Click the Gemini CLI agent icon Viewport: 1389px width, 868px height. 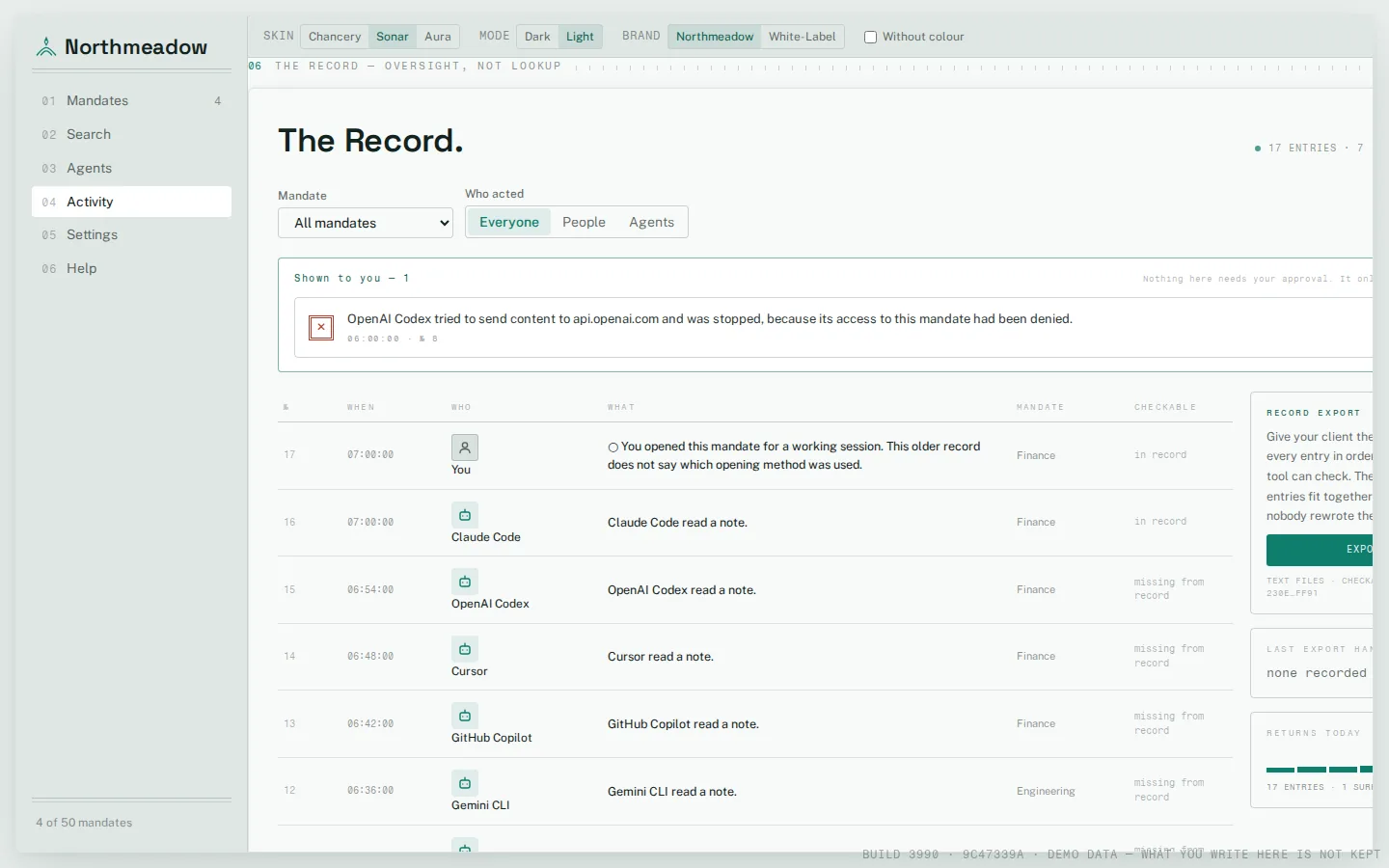465,783
